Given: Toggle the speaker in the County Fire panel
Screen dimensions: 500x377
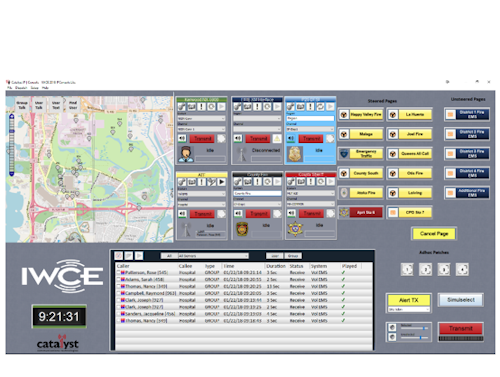Looking at the screenshot, I should click(x=238, y=213).
